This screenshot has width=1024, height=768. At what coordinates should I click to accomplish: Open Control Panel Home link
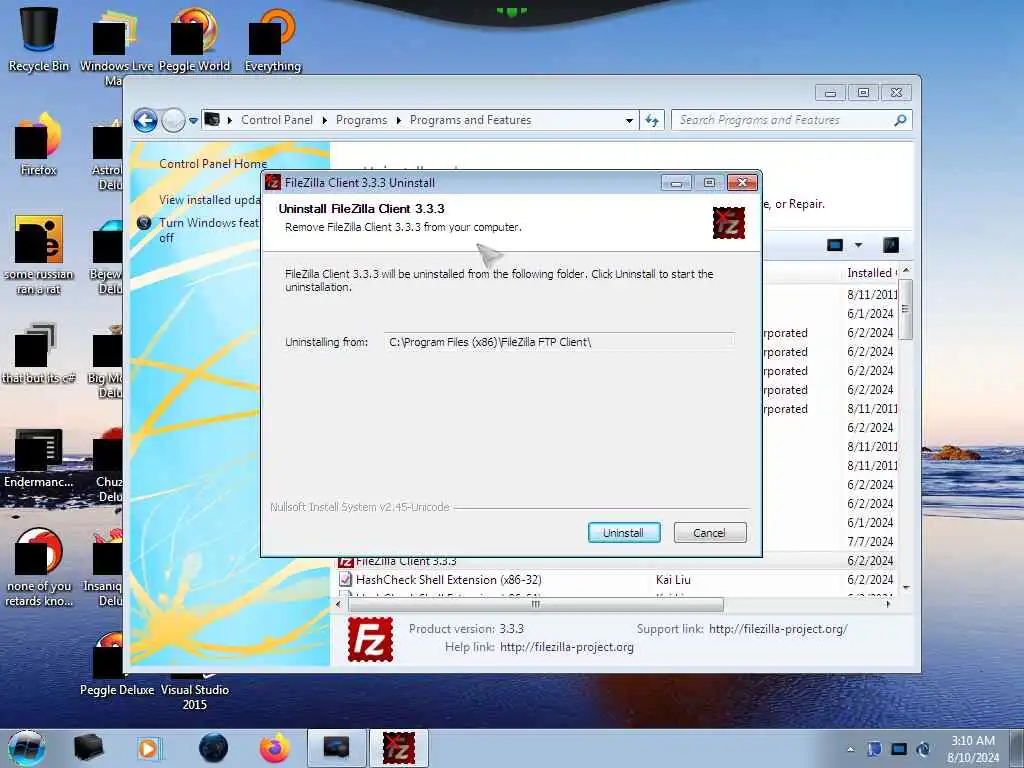click(213, 164)
